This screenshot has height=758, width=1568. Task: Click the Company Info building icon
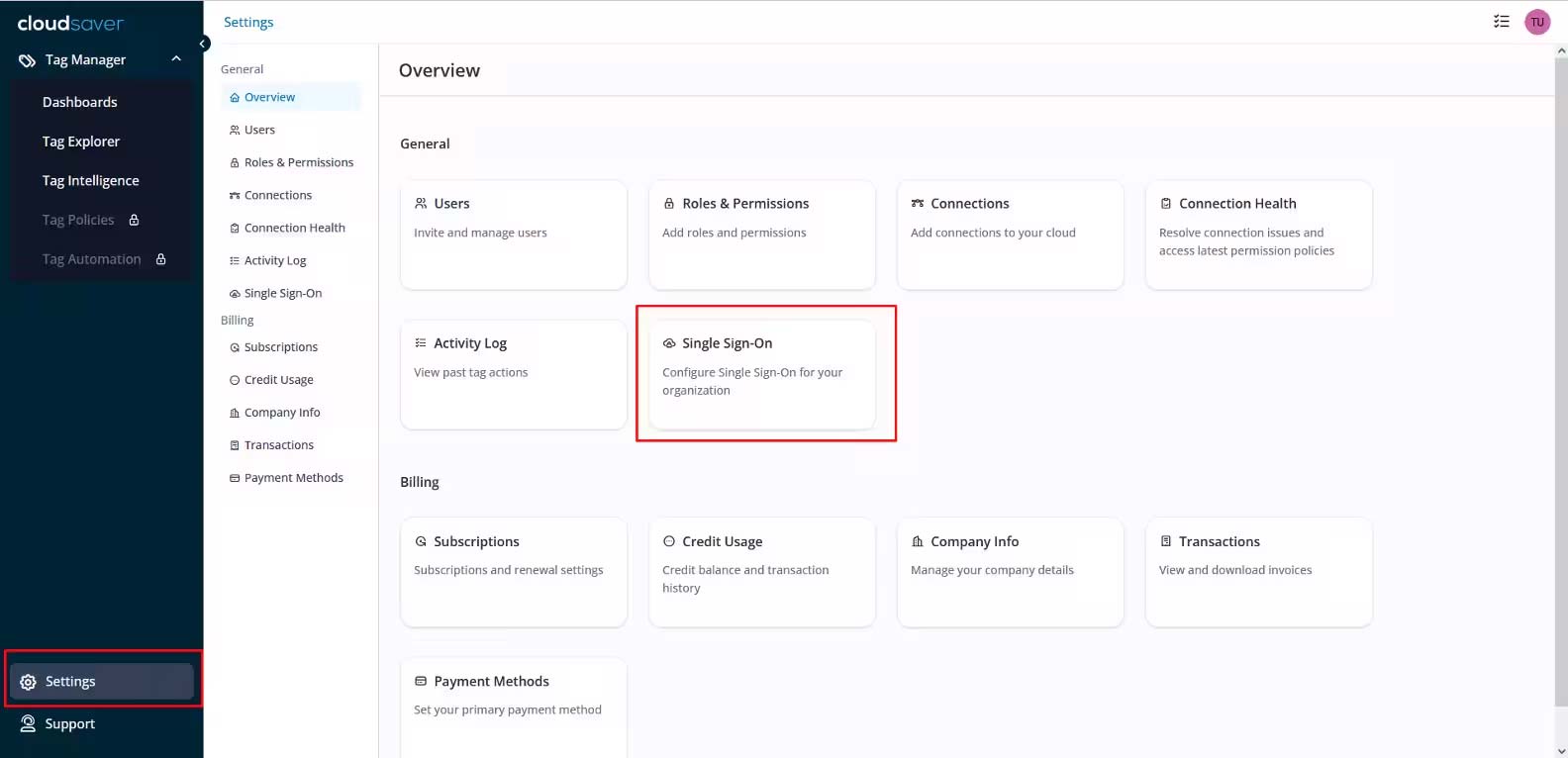coord(917,541)
